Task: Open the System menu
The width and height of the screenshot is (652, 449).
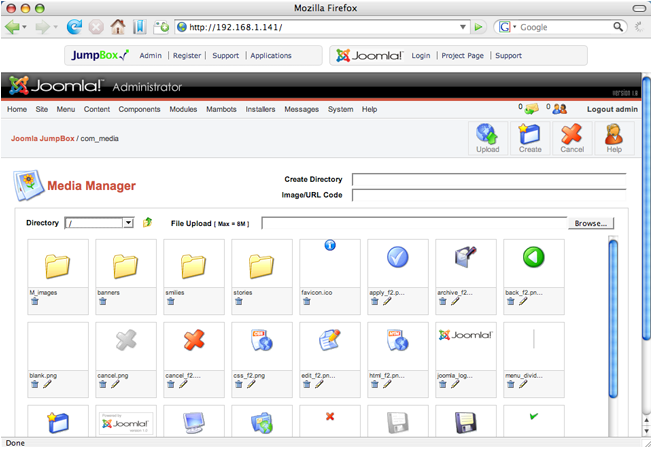Action: 341,109
